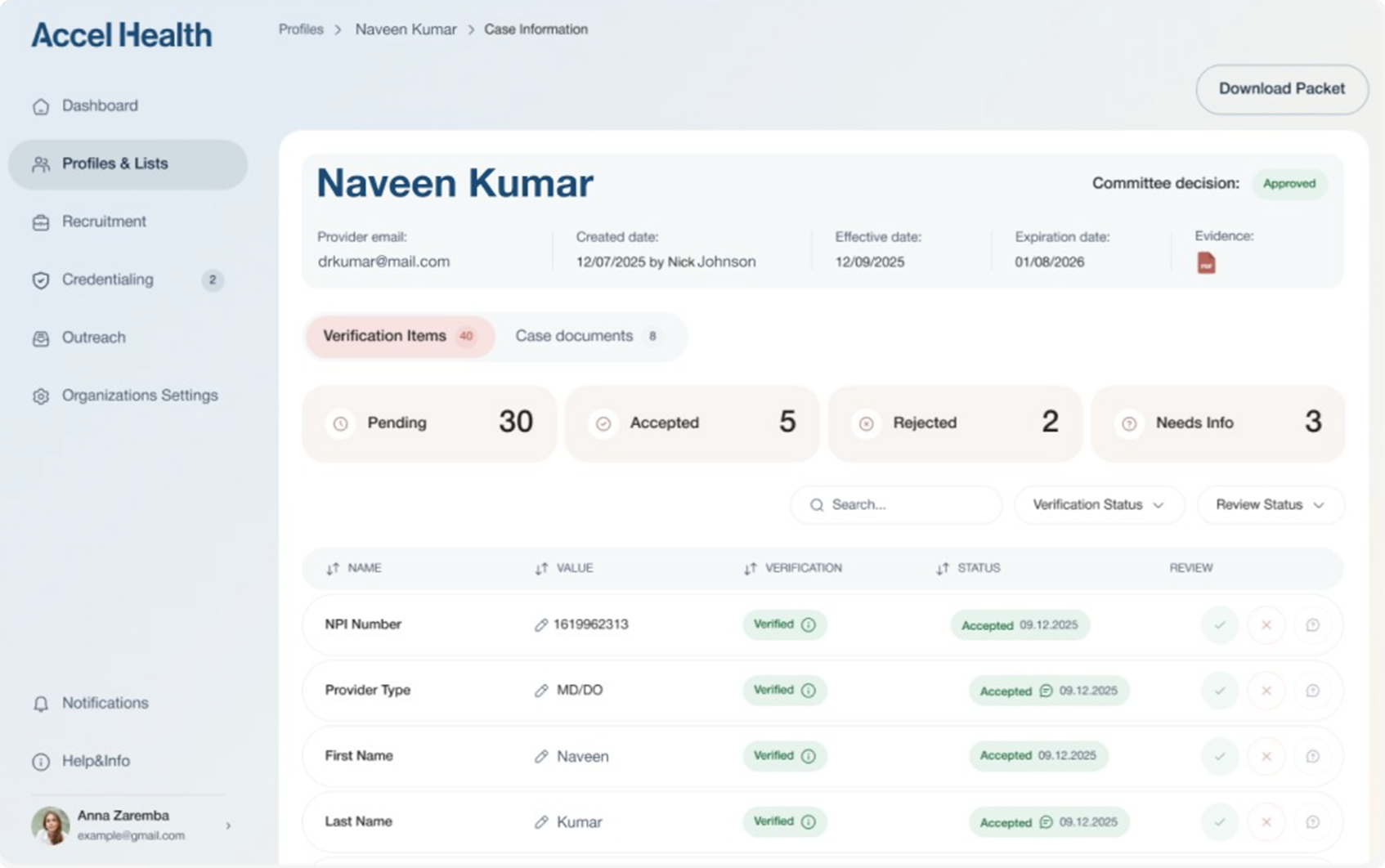Screen dimensions: 1385x868
Task: Open the evidence PDF file
Action: (1205, 262)
